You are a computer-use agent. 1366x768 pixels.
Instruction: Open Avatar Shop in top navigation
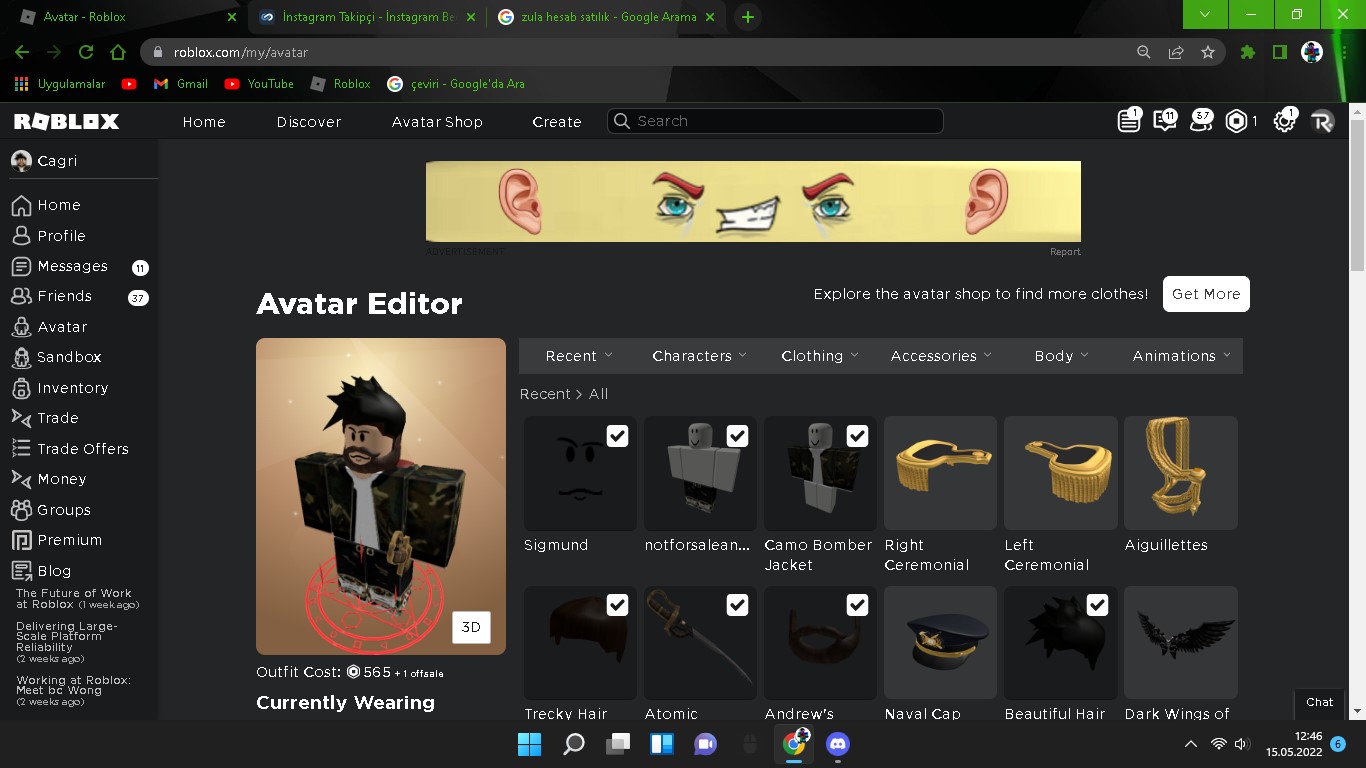(x=437, y=122)
